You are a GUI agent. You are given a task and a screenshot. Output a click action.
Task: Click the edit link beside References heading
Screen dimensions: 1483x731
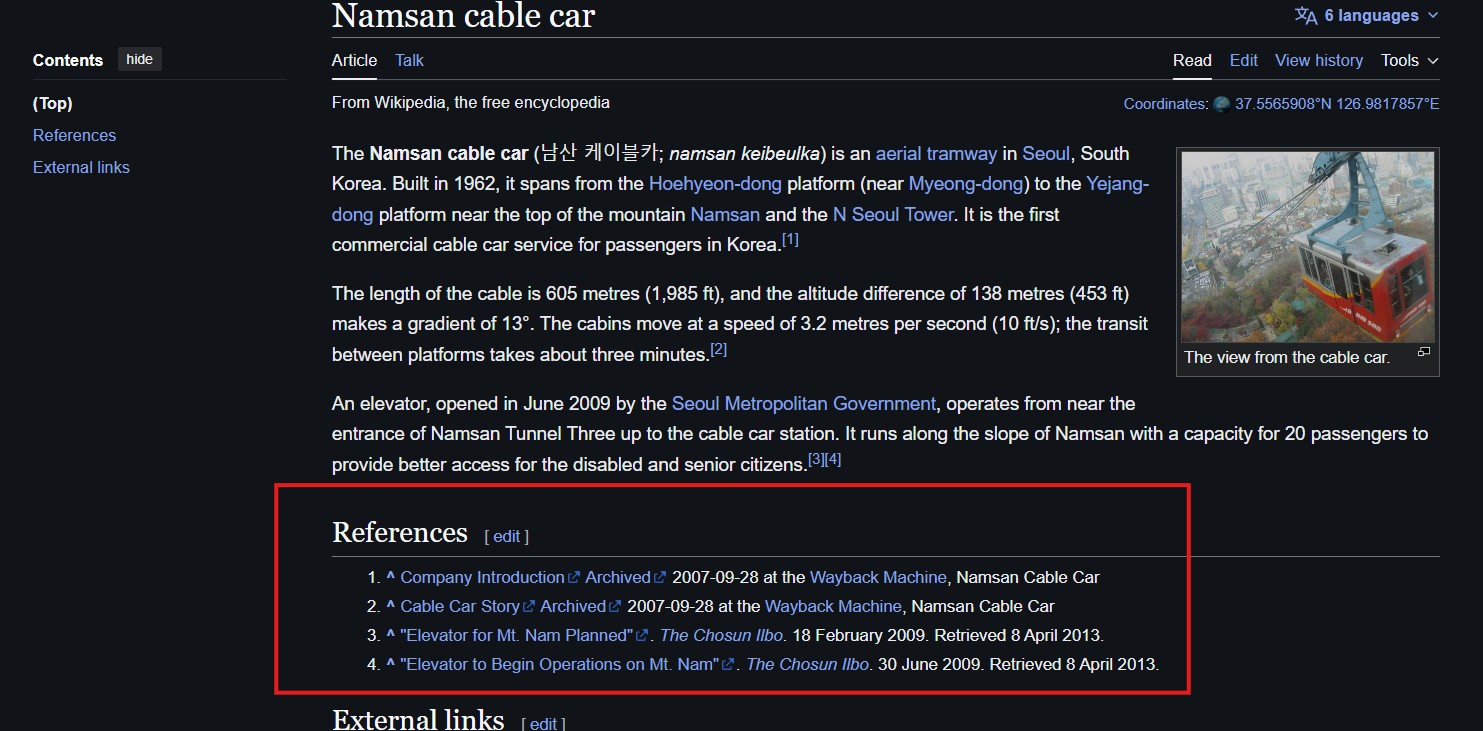click(x=506, y=537)
